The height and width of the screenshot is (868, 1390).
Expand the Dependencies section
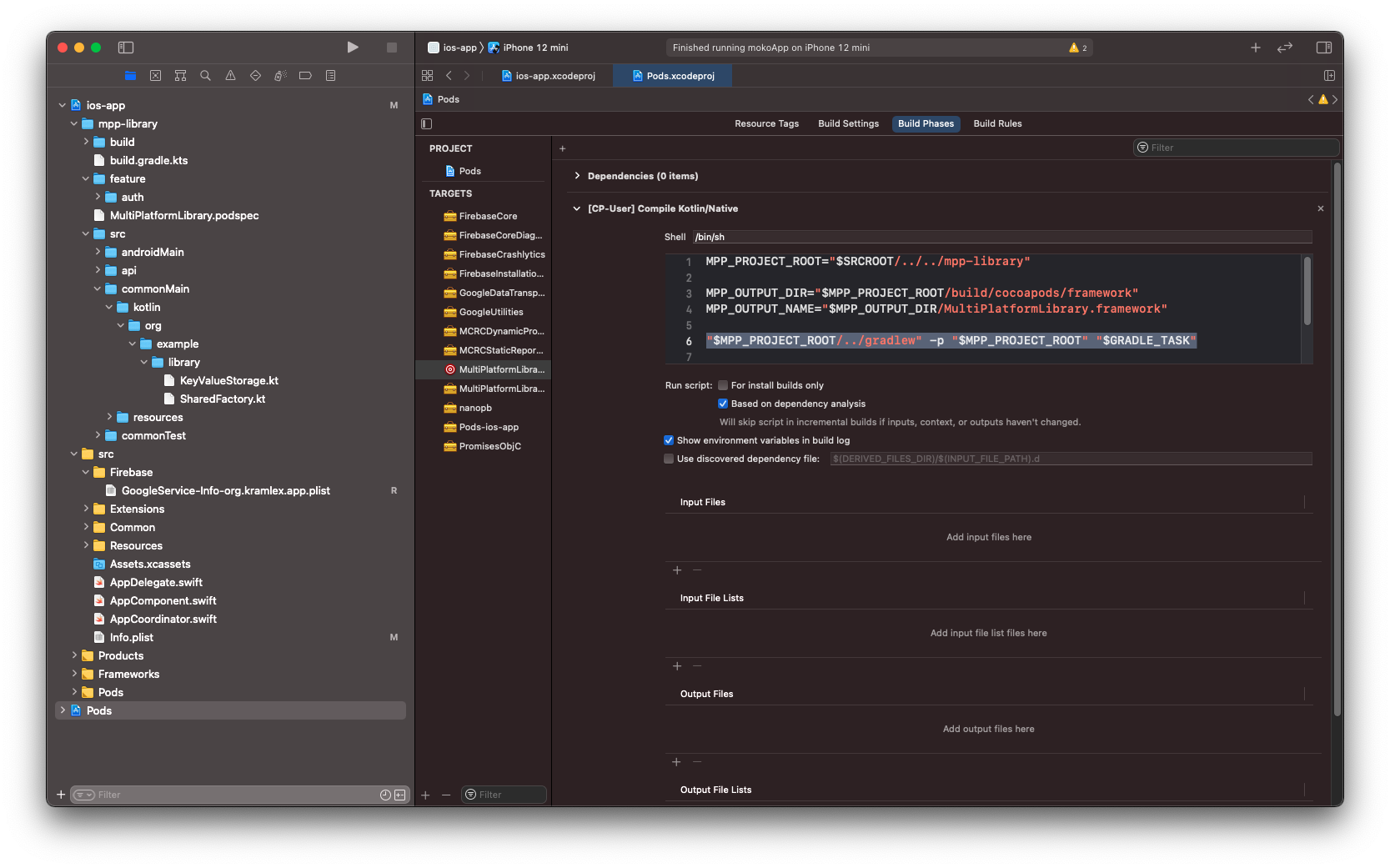tap(577, 176)
